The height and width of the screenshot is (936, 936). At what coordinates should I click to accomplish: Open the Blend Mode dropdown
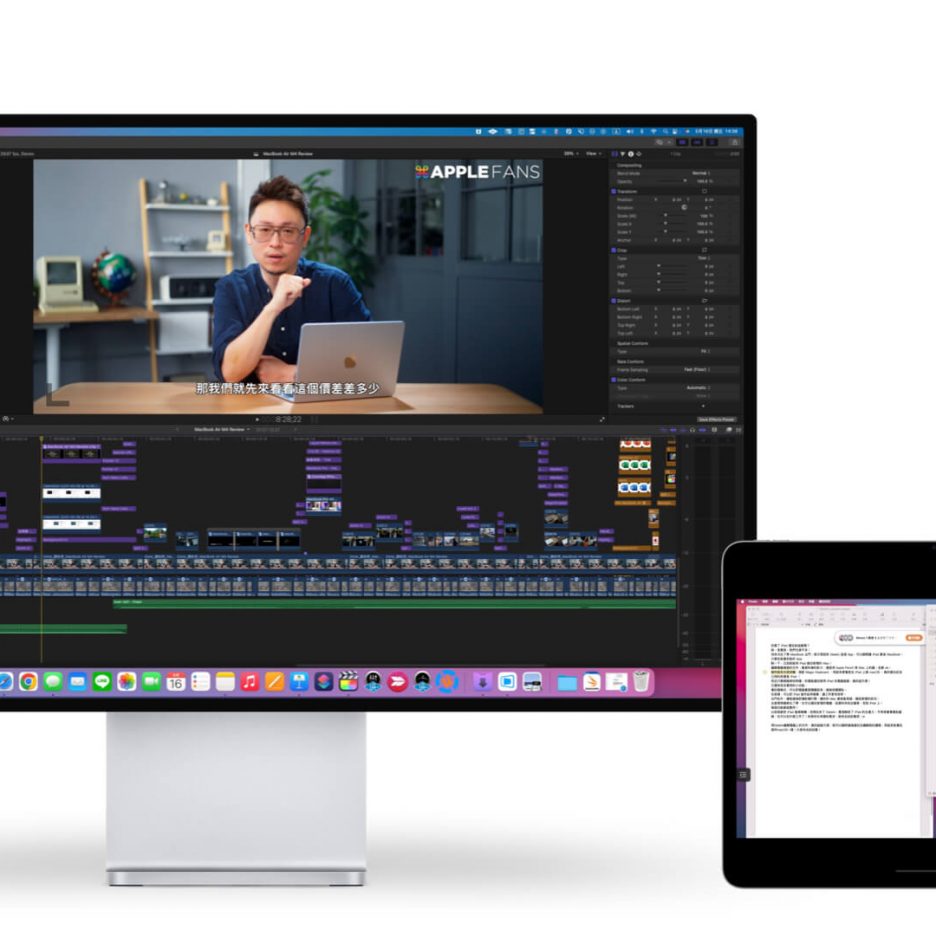tap(702, 173)
